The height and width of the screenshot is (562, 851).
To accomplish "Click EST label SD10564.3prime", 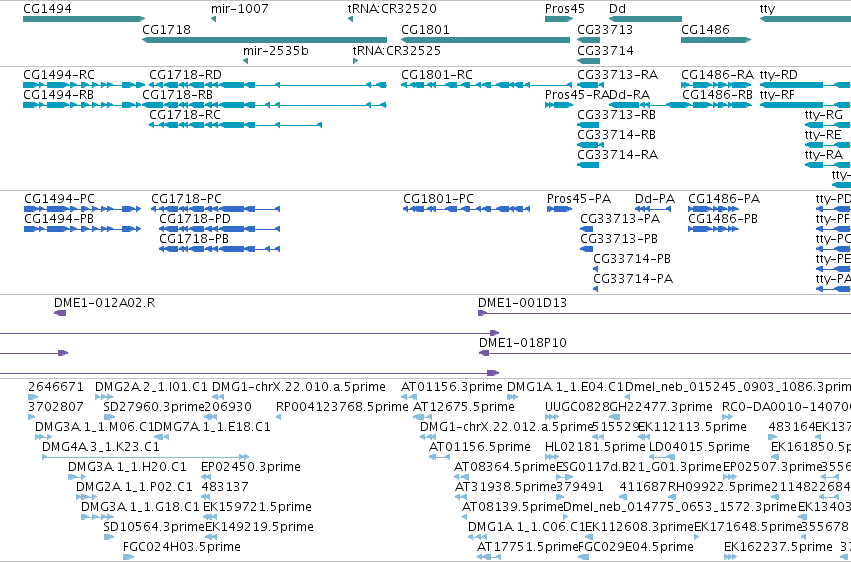I will coord(154,527).
